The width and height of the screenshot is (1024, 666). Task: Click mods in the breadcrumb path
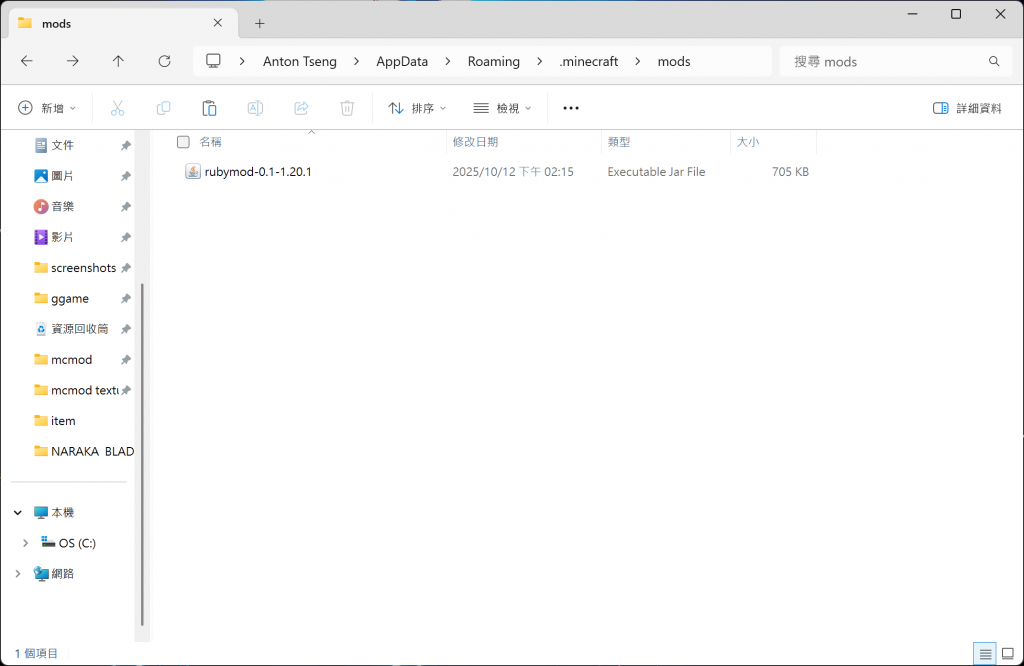click(674, 61)
